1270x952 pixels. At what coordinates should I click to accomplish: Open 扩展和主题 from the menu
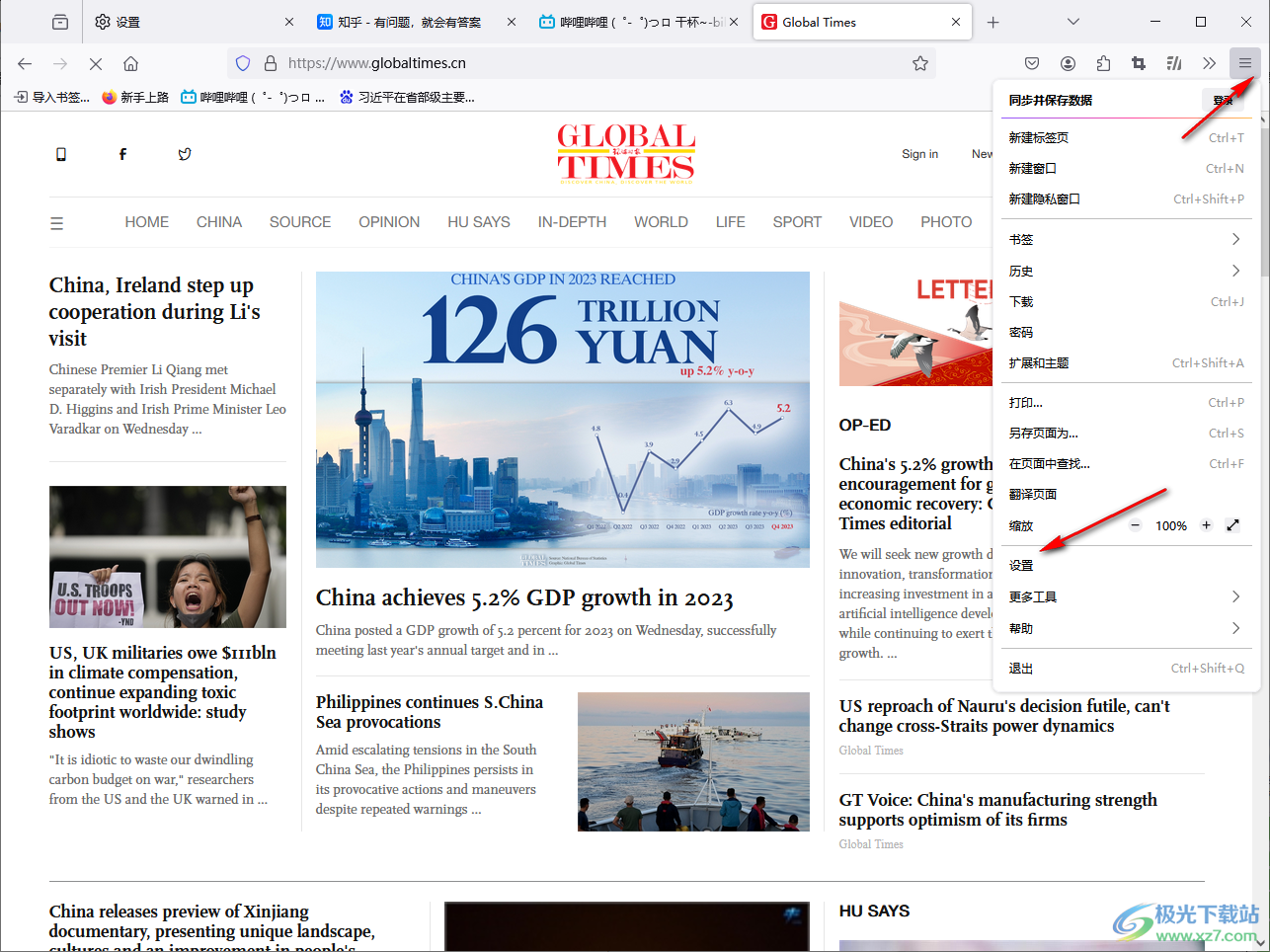pyautogui.click(x=1125, y=362)
